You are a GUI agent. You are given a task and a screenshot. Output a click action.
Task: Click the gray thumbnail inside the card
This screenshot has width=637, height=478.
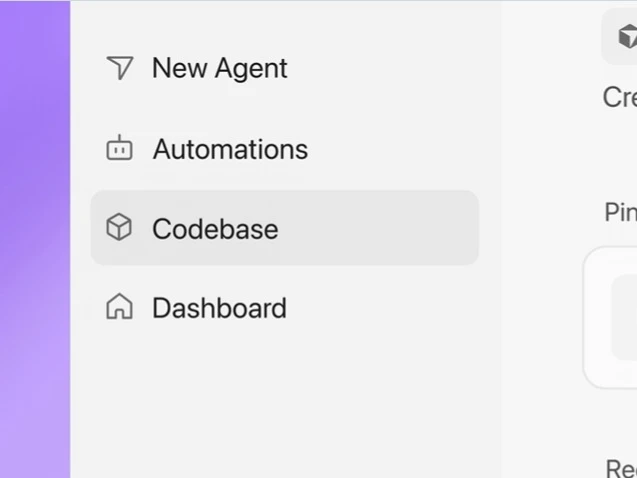click(x=624, y=317)
